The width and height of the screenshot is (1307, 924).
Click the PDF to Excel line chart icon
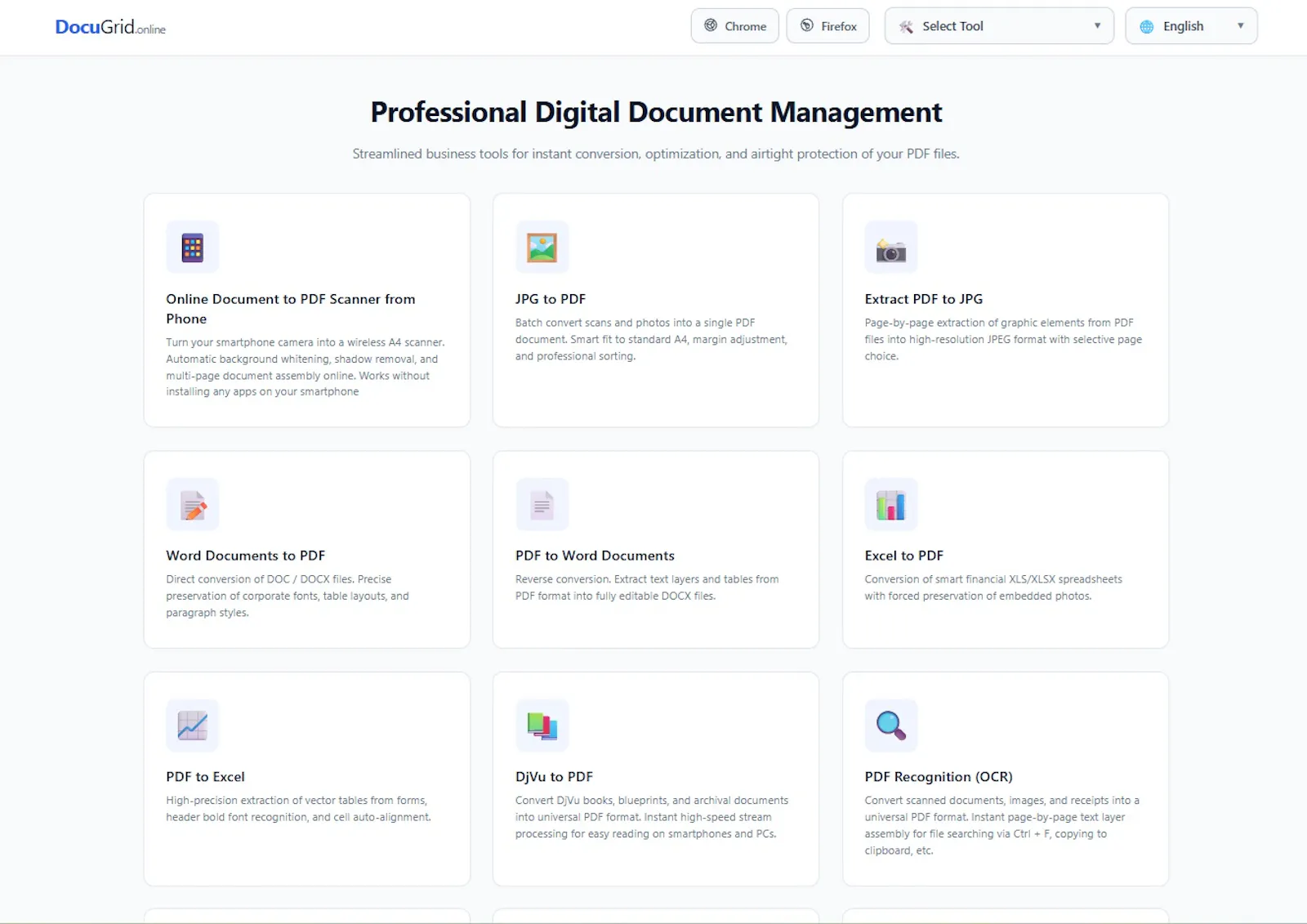click(193, 725)
